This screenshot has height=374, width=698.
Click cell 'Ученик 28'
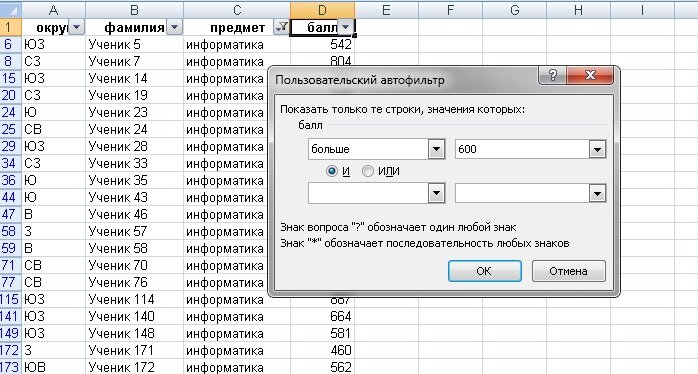coord(134,146)
